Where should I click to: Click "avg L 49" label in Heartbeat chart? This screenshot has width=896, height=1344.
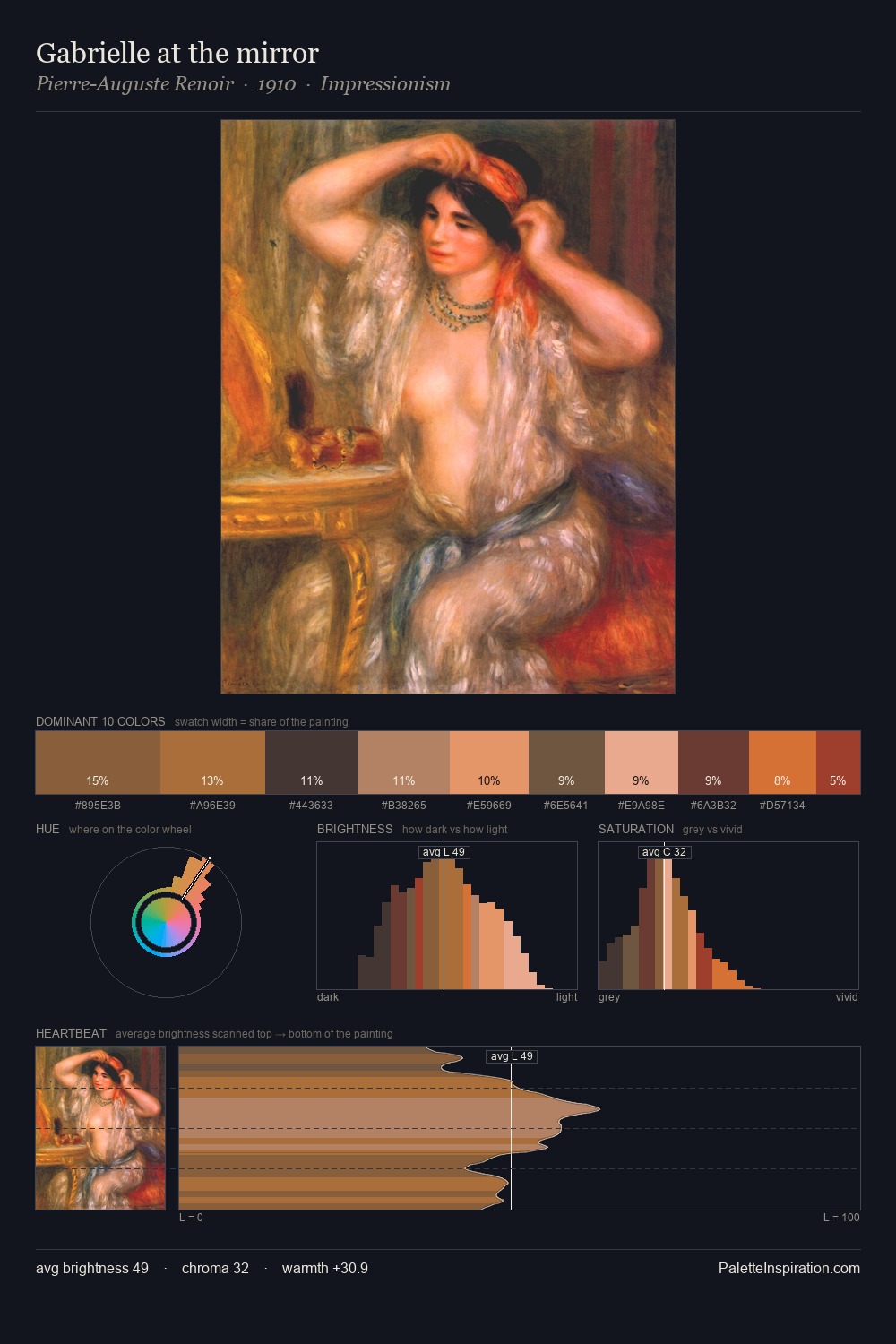tap(512, 1056)
